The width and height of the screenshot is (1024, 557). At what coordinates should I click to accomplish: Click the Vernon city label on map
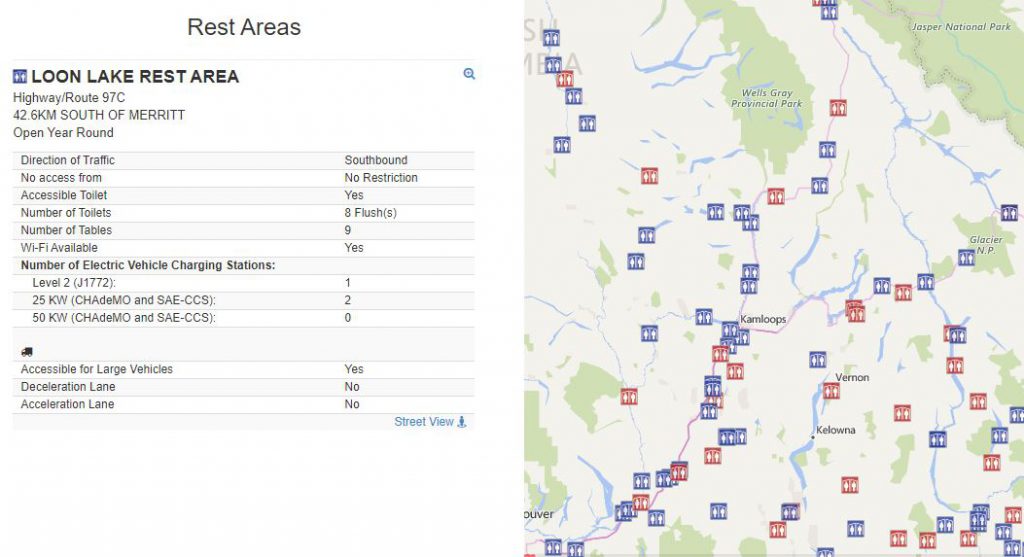[852, 377]
